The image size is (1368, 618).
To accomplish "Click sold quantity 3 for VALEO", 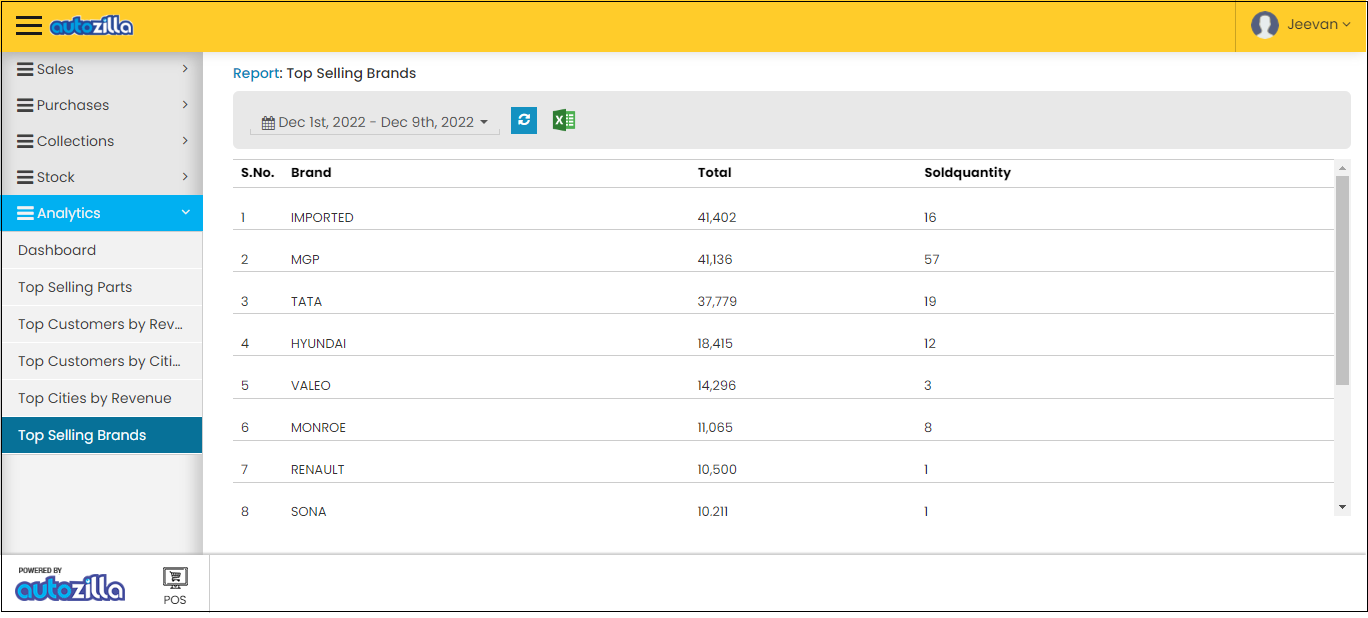I will tap(928, 385).
